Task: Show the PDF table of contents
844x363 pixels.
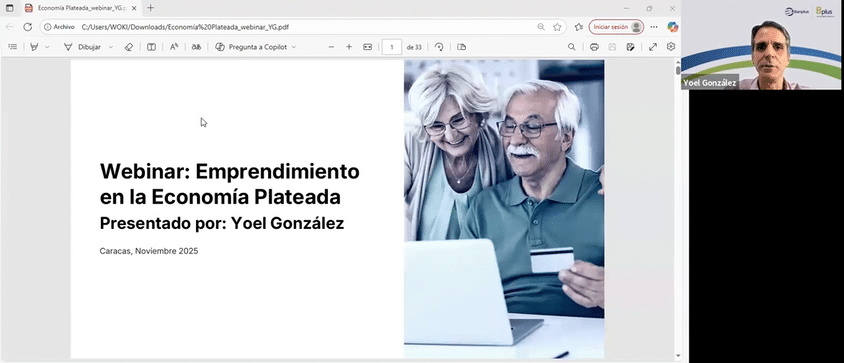Action: coord(12,47)
